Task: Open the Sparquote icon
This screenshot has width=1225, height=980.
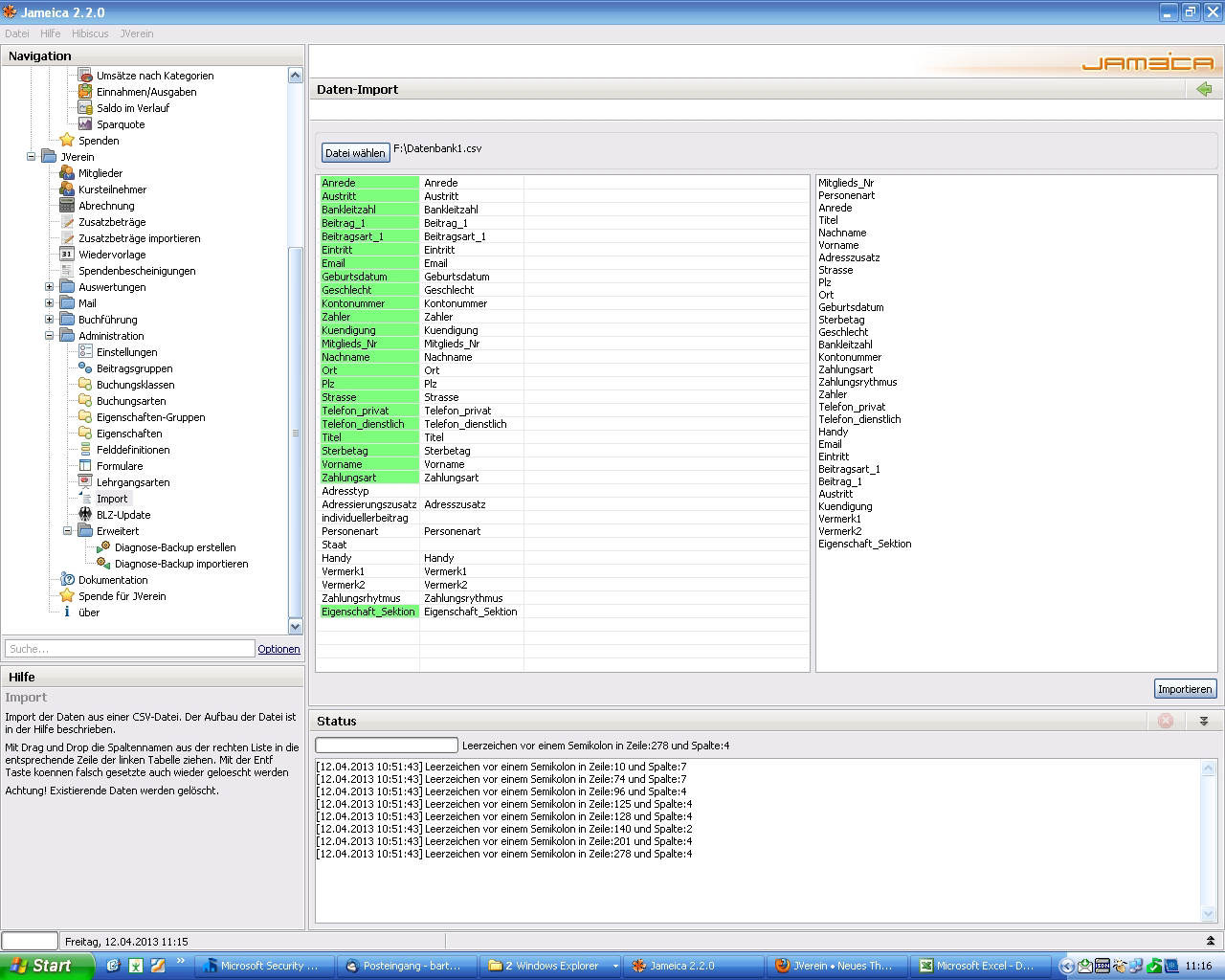Action: point(85,124)
